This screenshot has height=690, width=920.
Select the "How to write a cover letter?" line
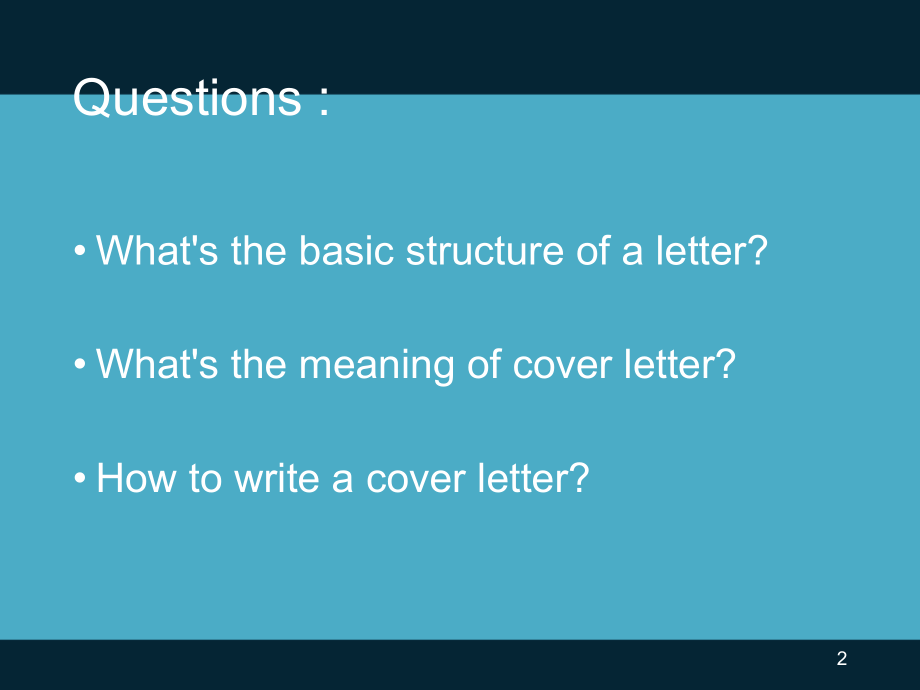tap(342, 479)
